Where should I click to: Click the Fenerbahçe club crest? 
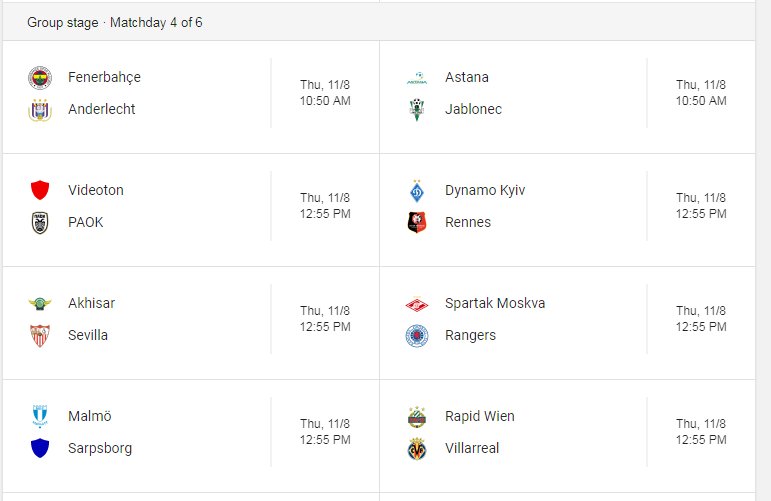click(40, 78)
